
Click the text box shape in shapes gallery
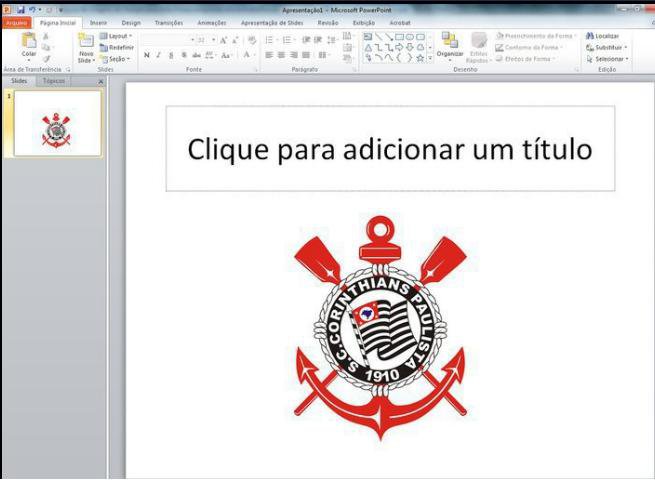click(368, 37)
